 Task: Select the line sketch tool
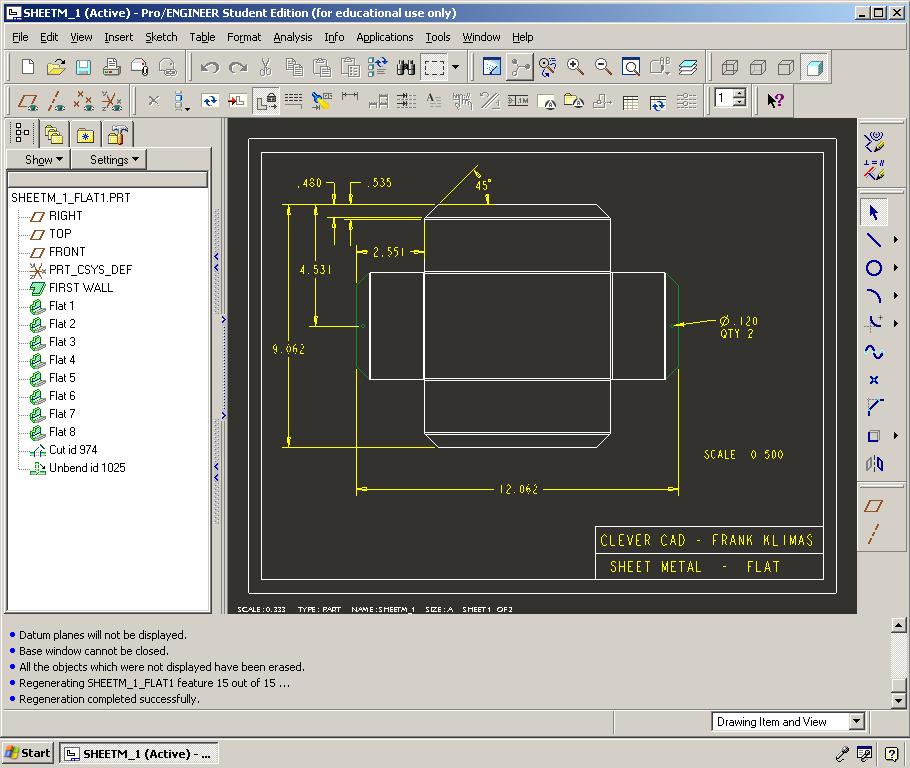tap(874, 240)
